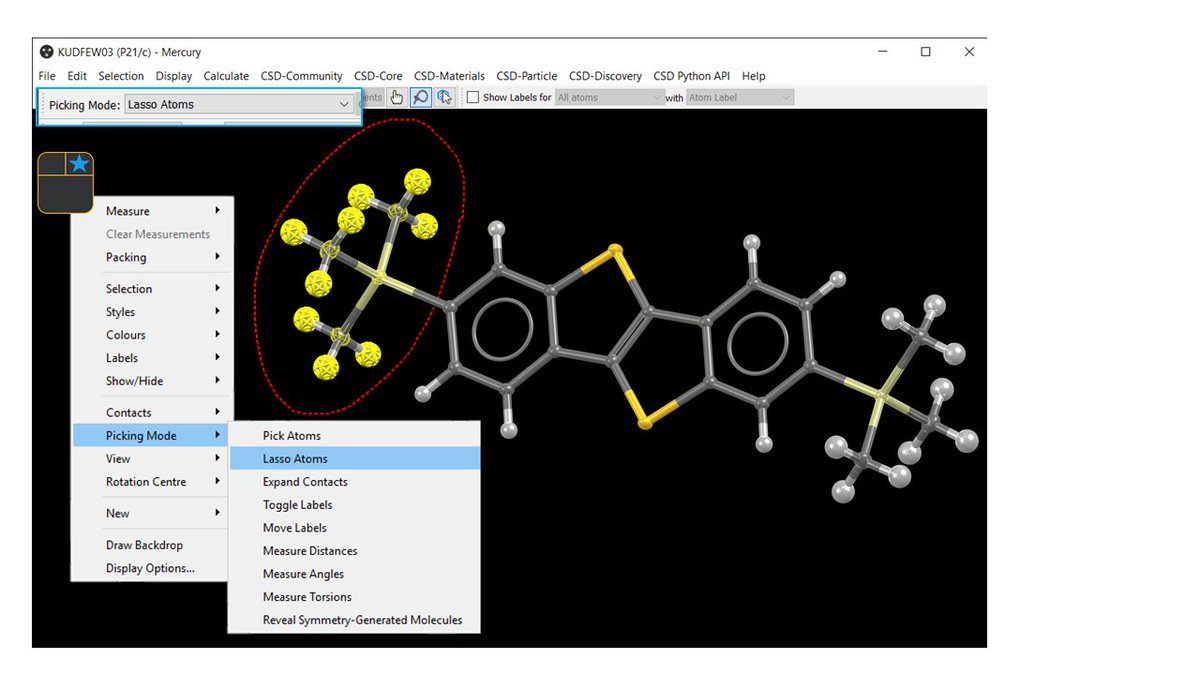This screenshot has width=1200, height=675.
Task: Tick the Show Labels for checkbox
Action: [474, 97]
